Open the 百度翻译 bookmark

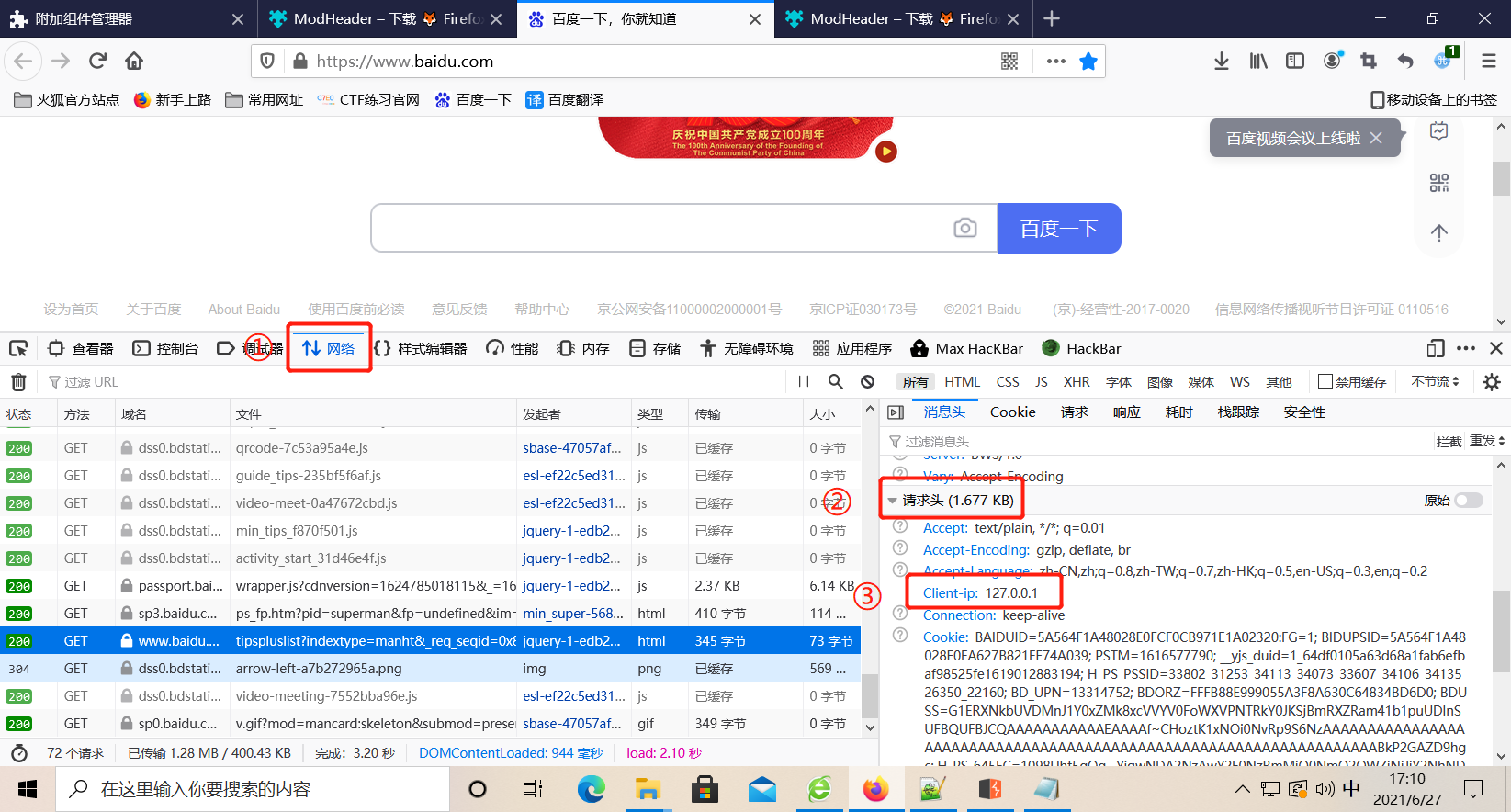tap(564, 99)
